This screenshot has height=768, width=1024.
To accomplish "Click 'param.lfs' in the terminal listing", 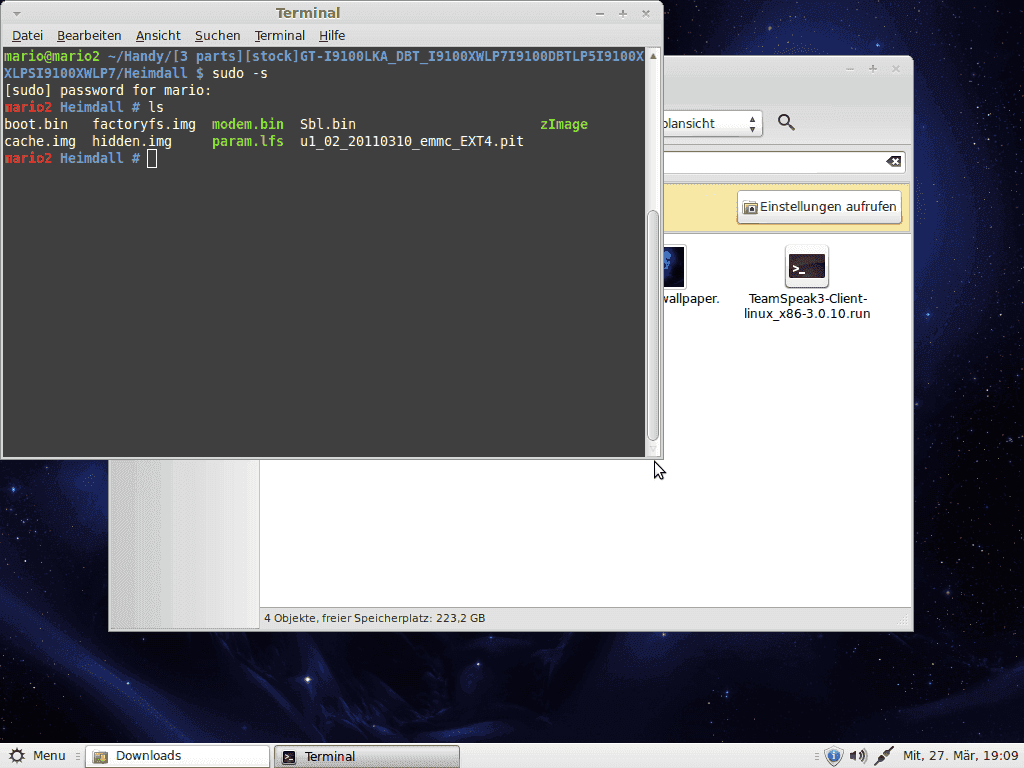I will click(x=248, y=141).
